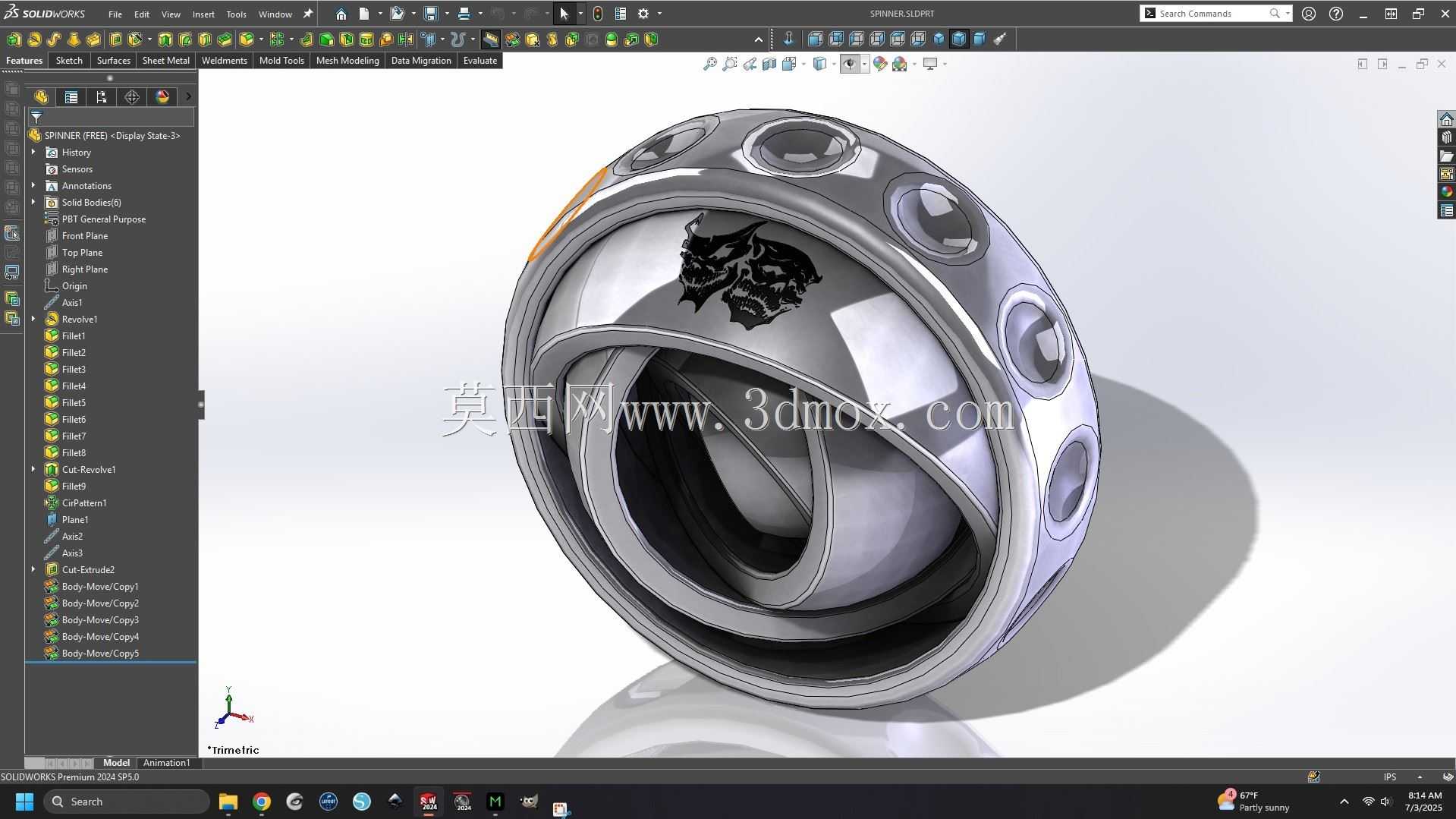Image resolution: width=1456 pixels, height=819 pixels.
Task: Expand the Cut-Extrude2 feature
Action: tap(33, 570)
